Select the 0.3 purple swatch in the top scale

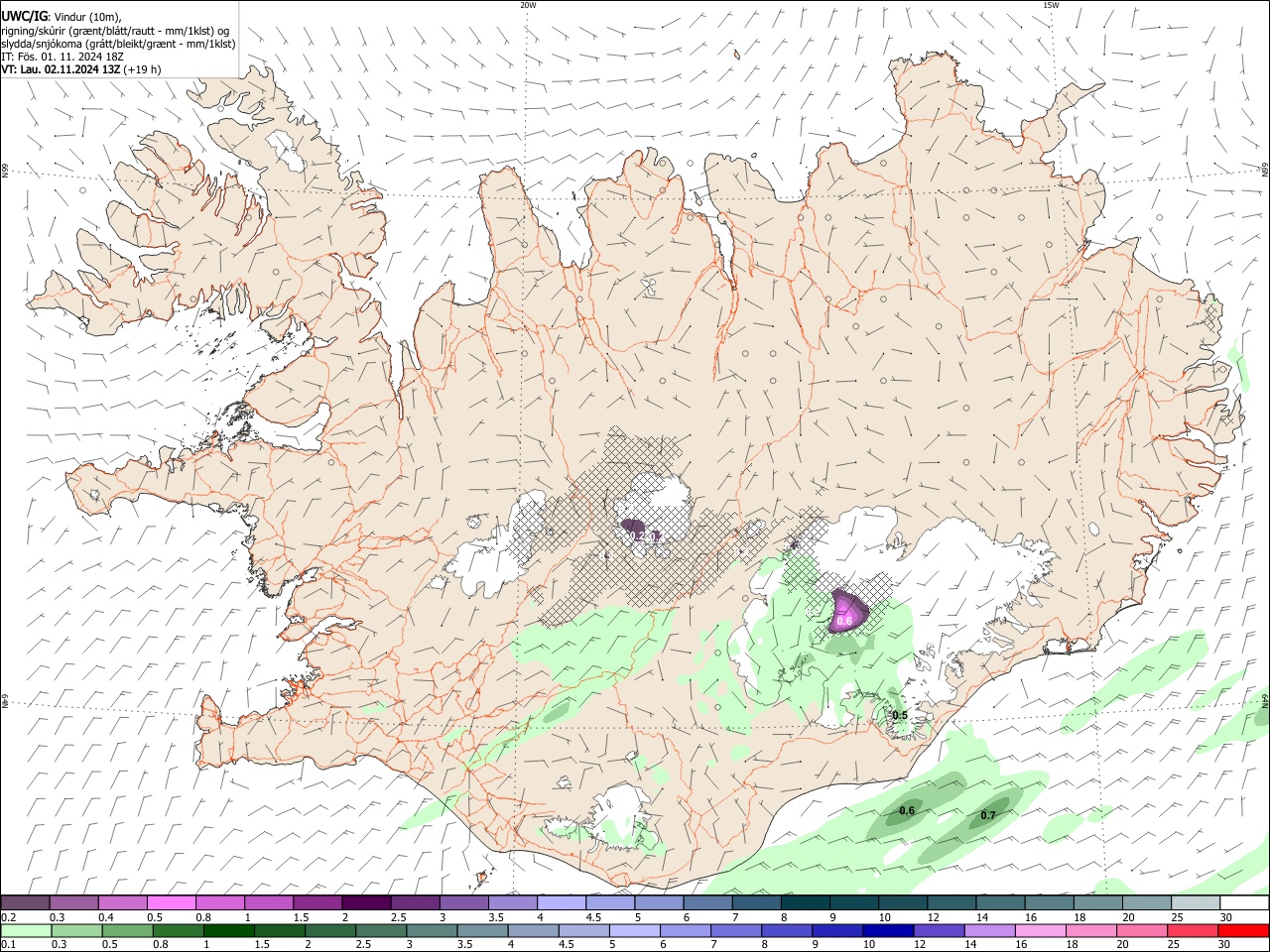click(73, 902)
